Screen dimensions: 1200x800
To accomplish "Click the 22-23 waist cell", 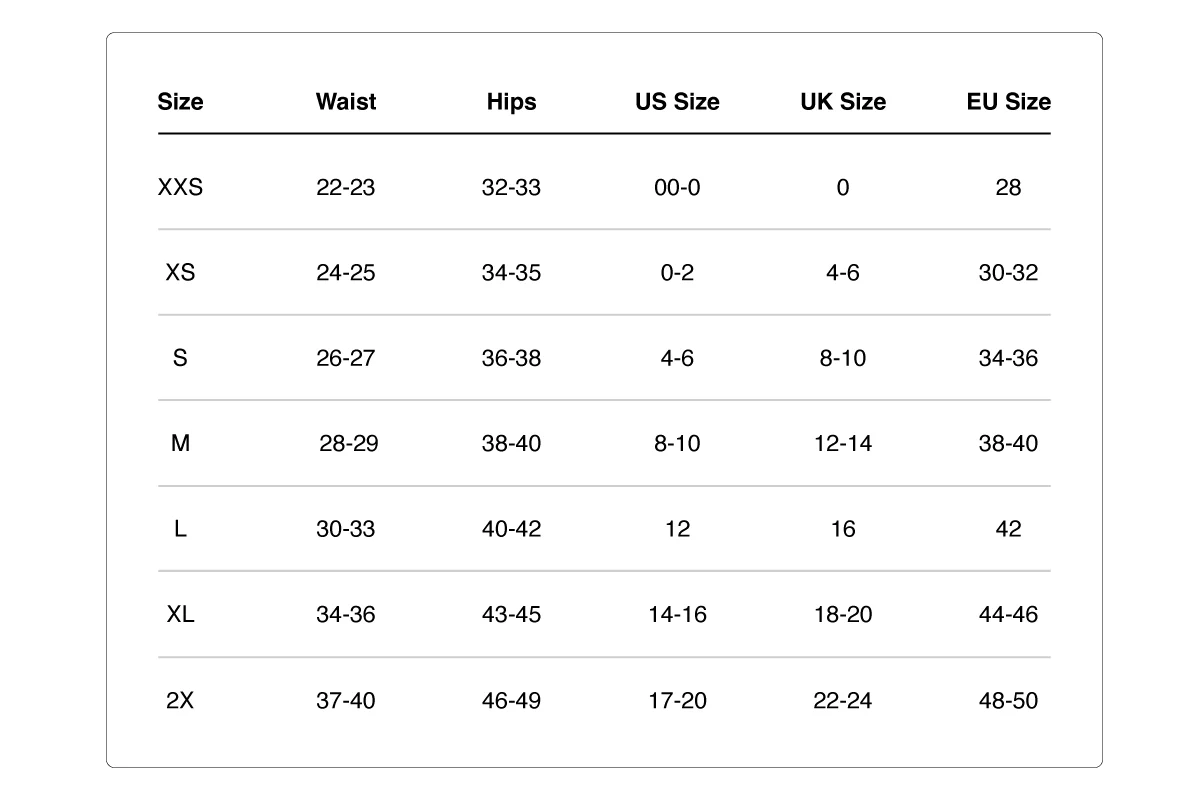I will pyautogui.click(x=346, y=188).
